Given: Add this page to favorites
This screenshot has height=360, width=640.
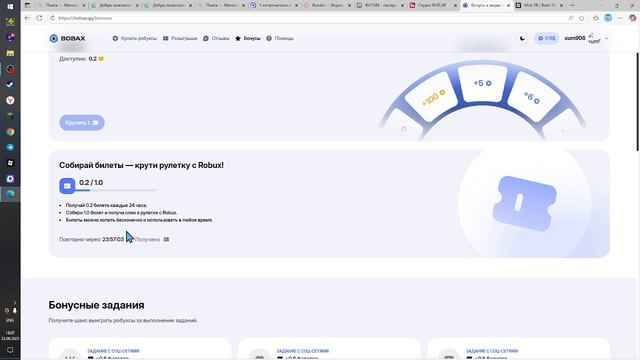Looking at the screenshot, I should click(582, 18).
